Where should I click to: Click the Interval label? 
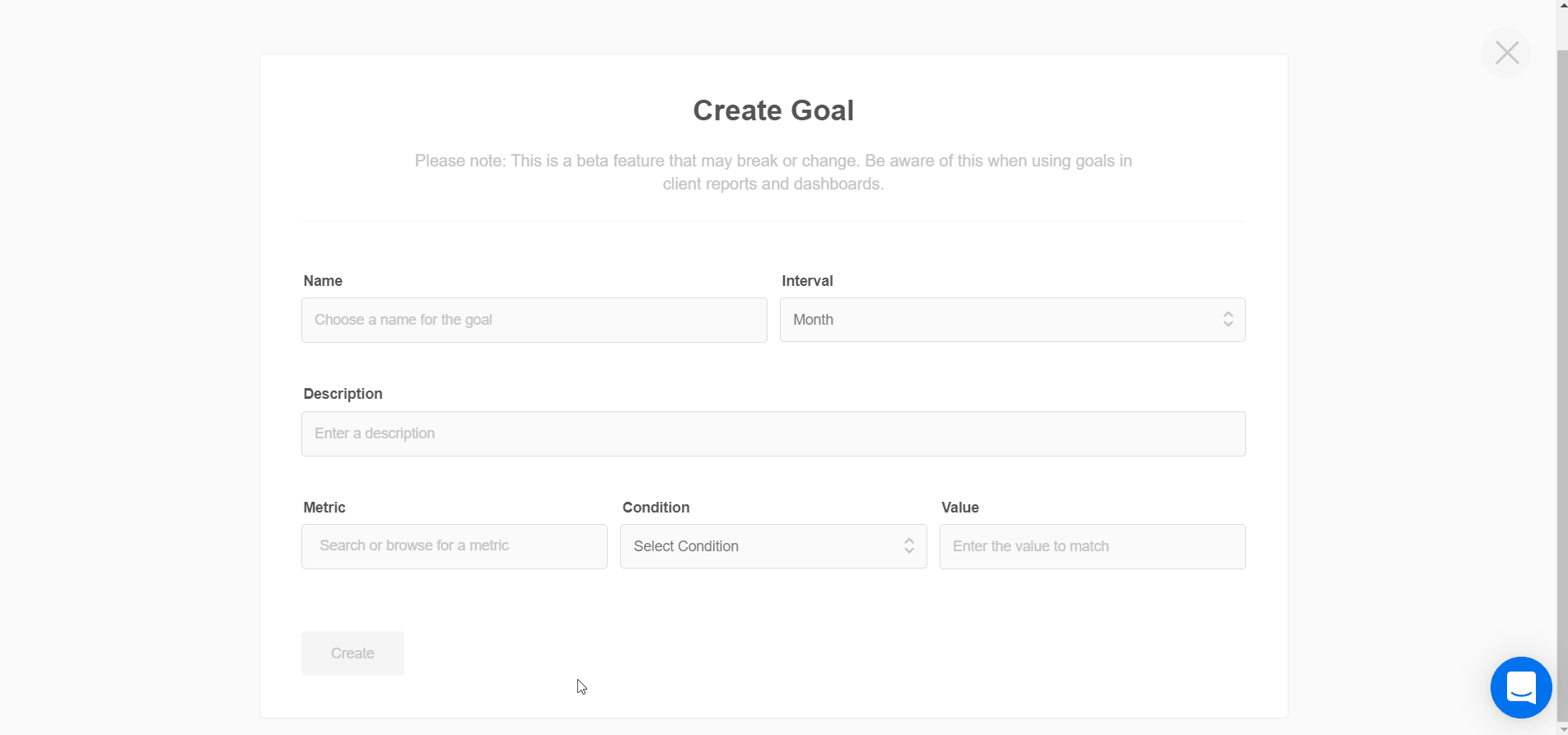807,281
